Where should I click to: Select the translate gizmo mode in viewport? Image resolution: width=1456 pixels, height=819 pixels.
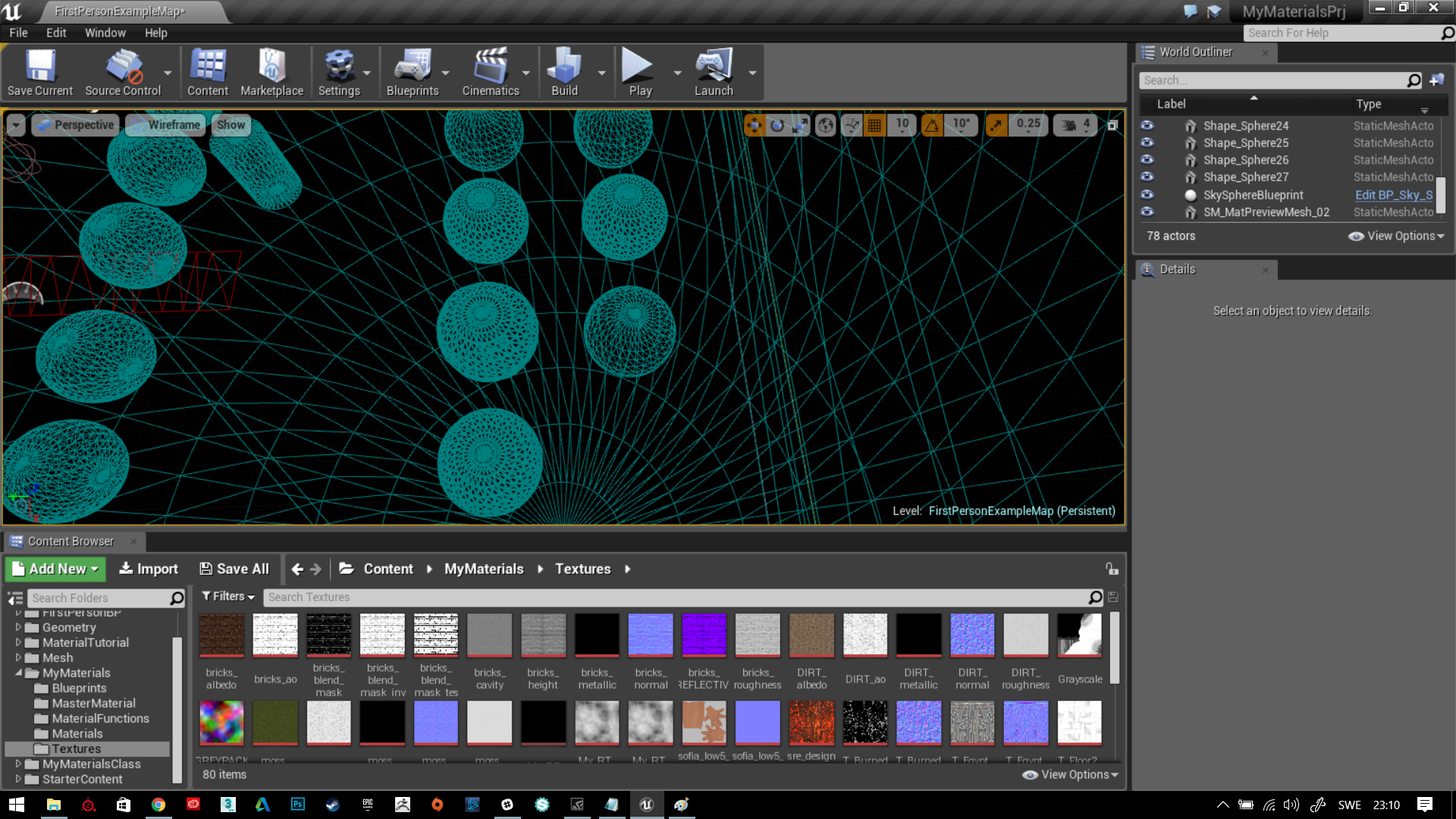(x=755, y=125)
